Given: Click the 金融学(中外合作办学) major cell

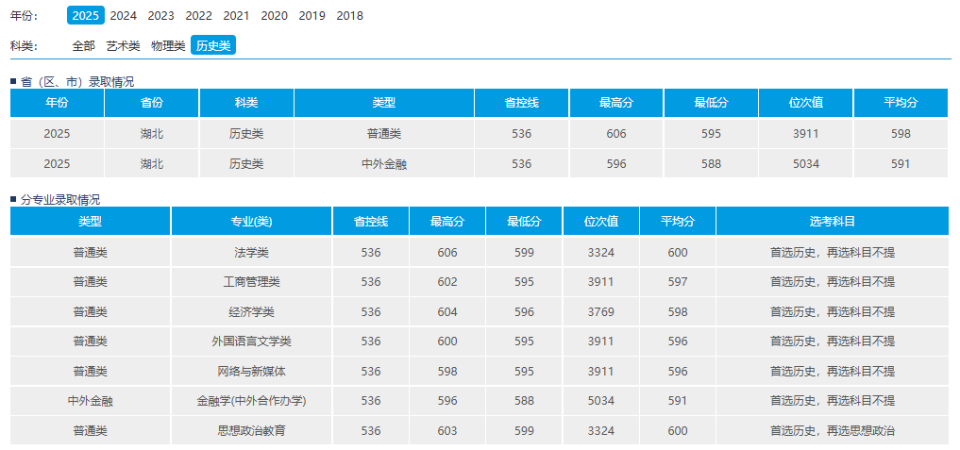Looking at the screenshot, I should click(x=252, y=402).
